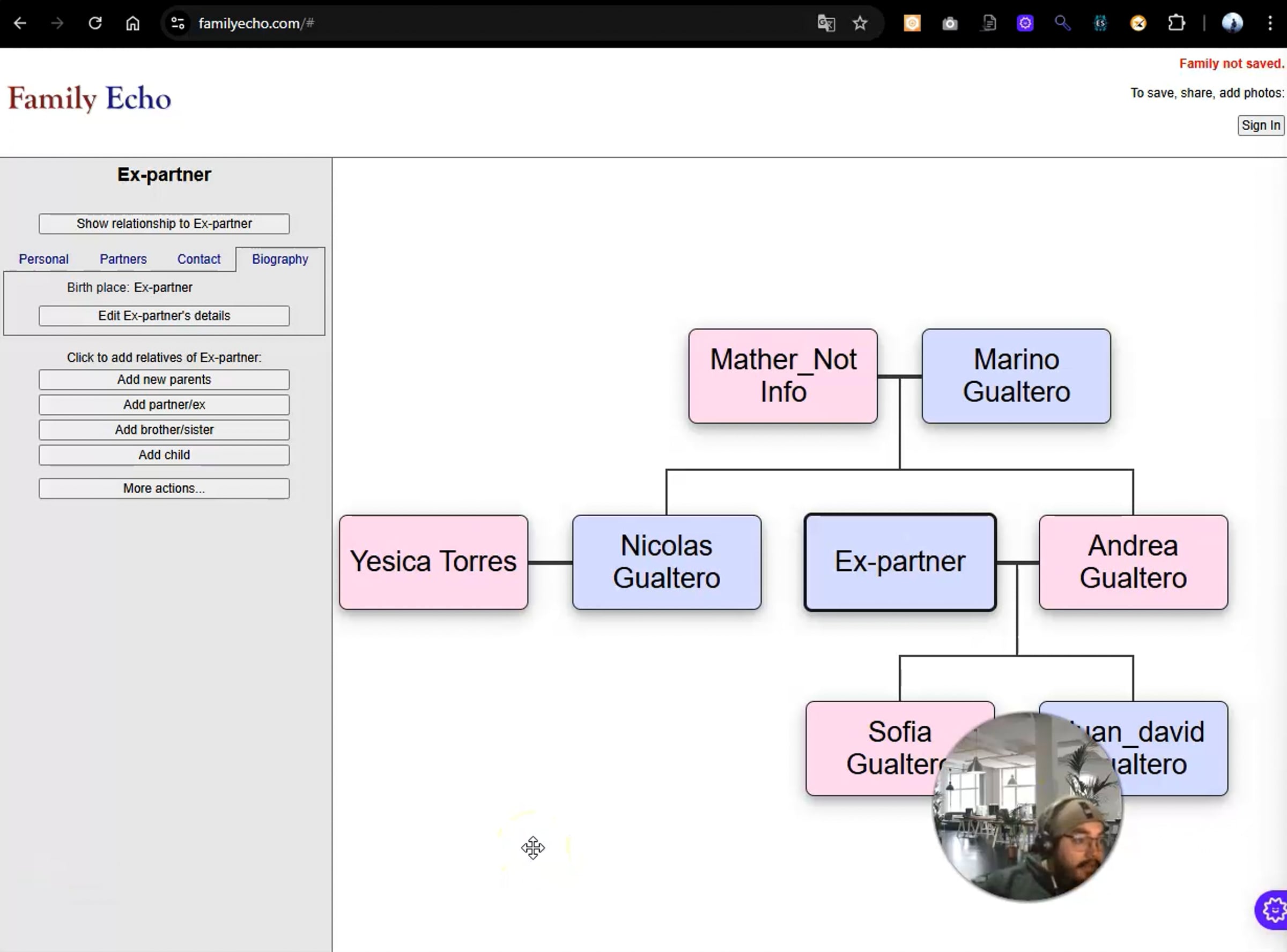Click the browser home icon
Image resolution: width=1287 pixels, height=952 pixels.
(132, 23)
